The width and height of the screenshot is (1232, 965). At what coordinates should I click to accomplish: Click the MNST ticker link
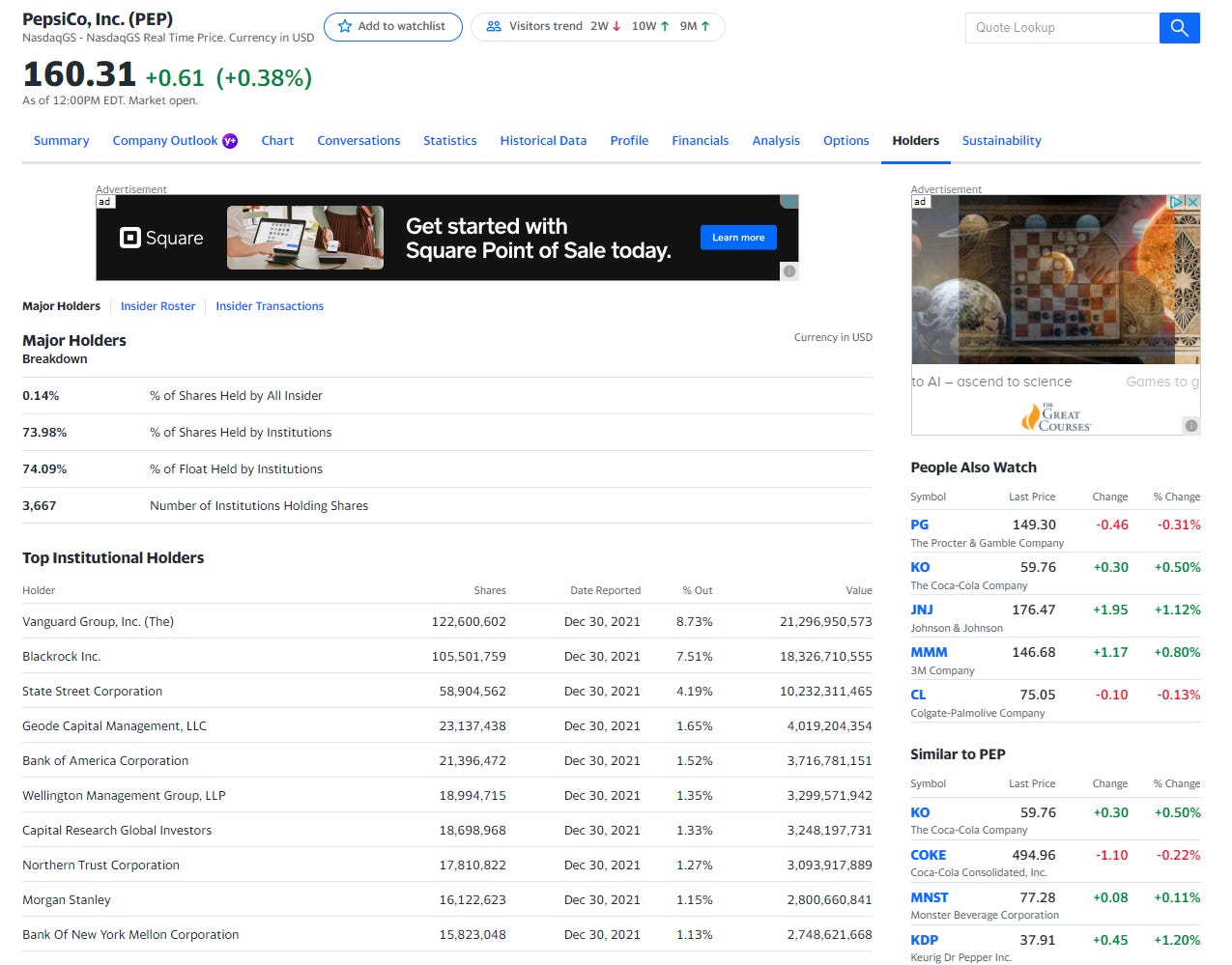929,897
